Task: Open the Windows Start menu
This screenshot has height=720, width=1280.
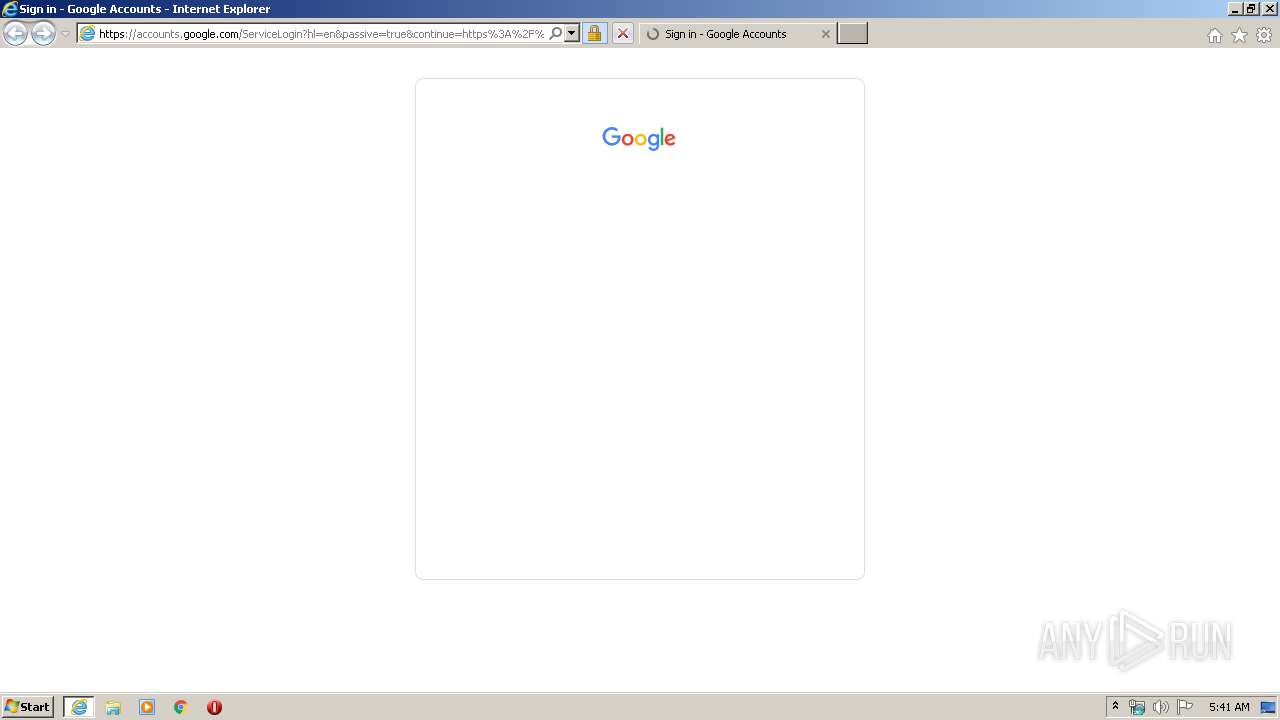Action: pos(27,707)
